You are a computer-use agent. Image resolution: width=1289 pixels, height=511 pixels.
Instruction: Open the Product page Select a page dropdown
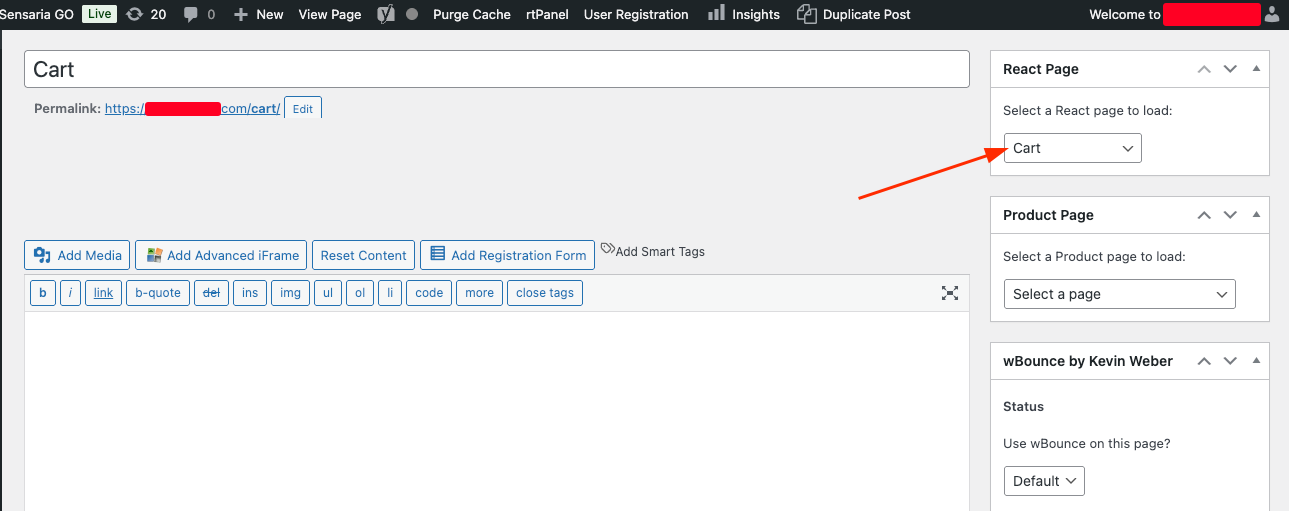[x=1119, y=294]
